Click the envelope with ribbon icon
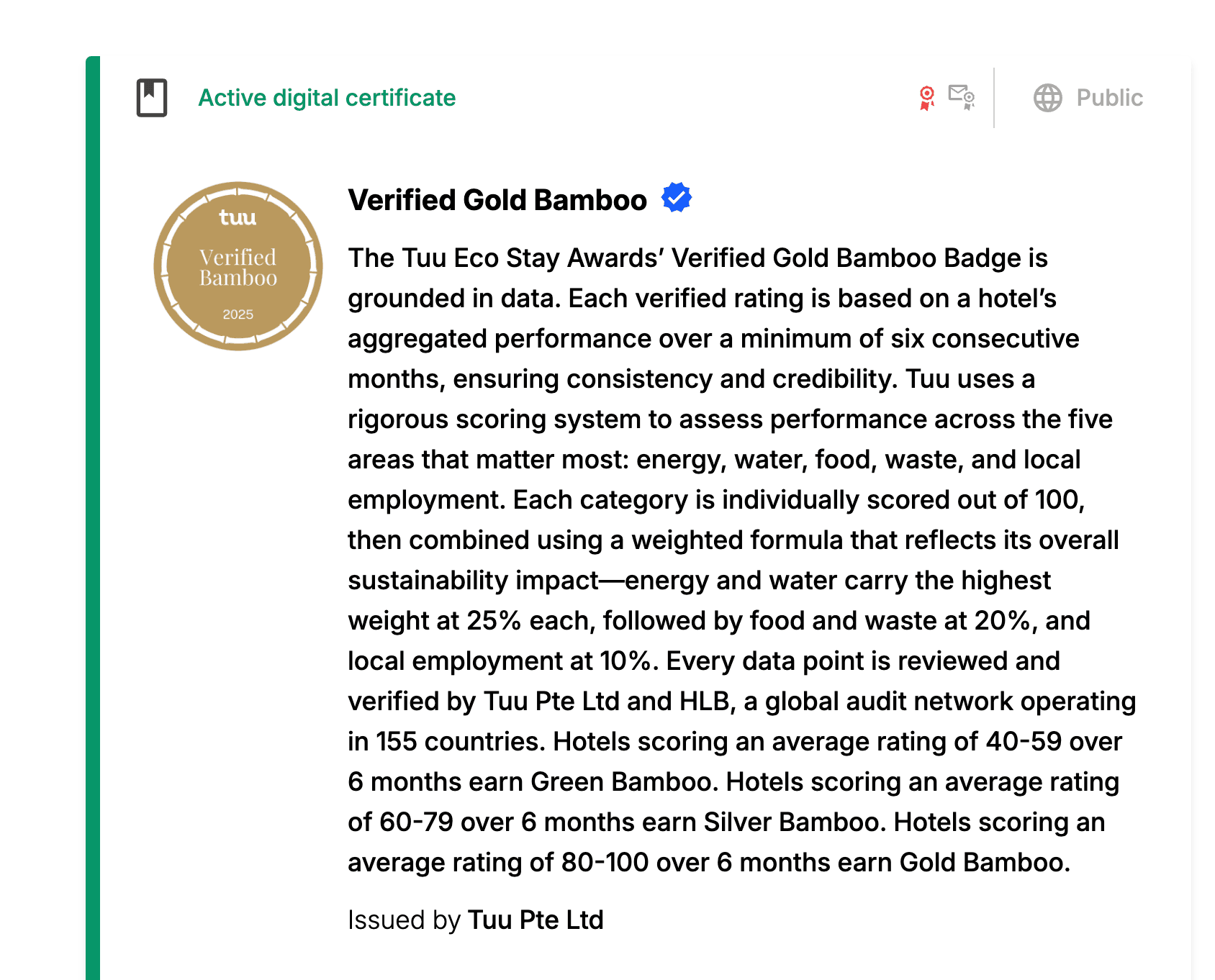1215x980 pixels. [x=962, y=97]
